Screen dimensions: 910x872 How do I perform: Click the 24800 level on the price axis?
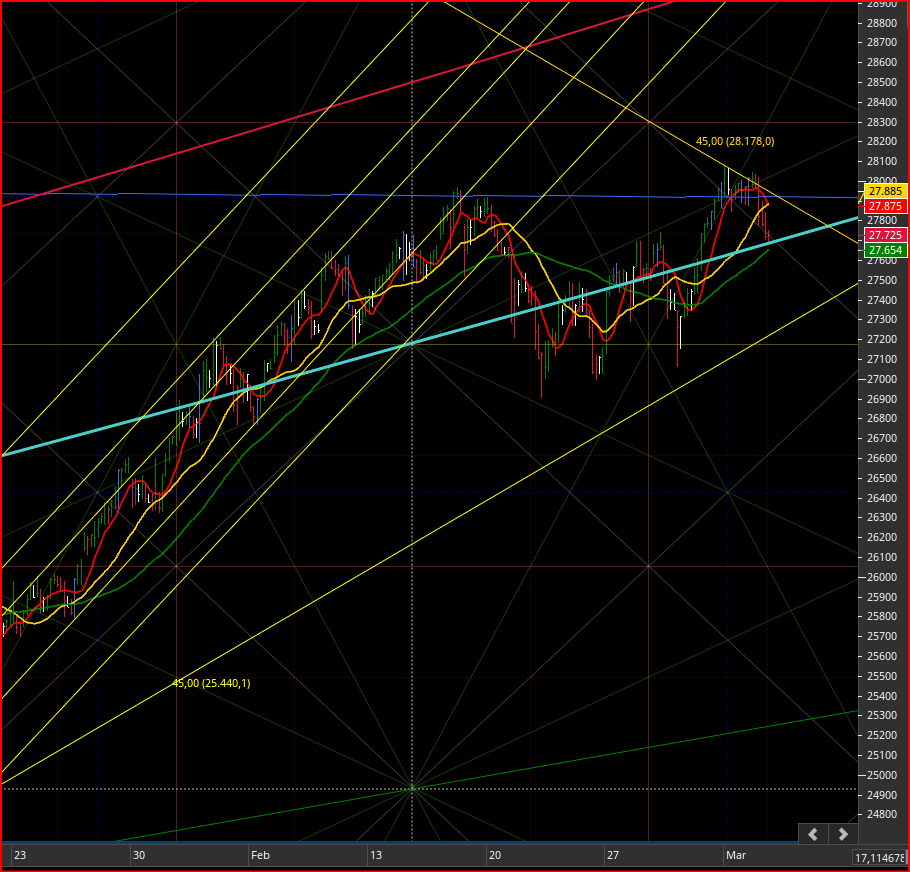882,815
